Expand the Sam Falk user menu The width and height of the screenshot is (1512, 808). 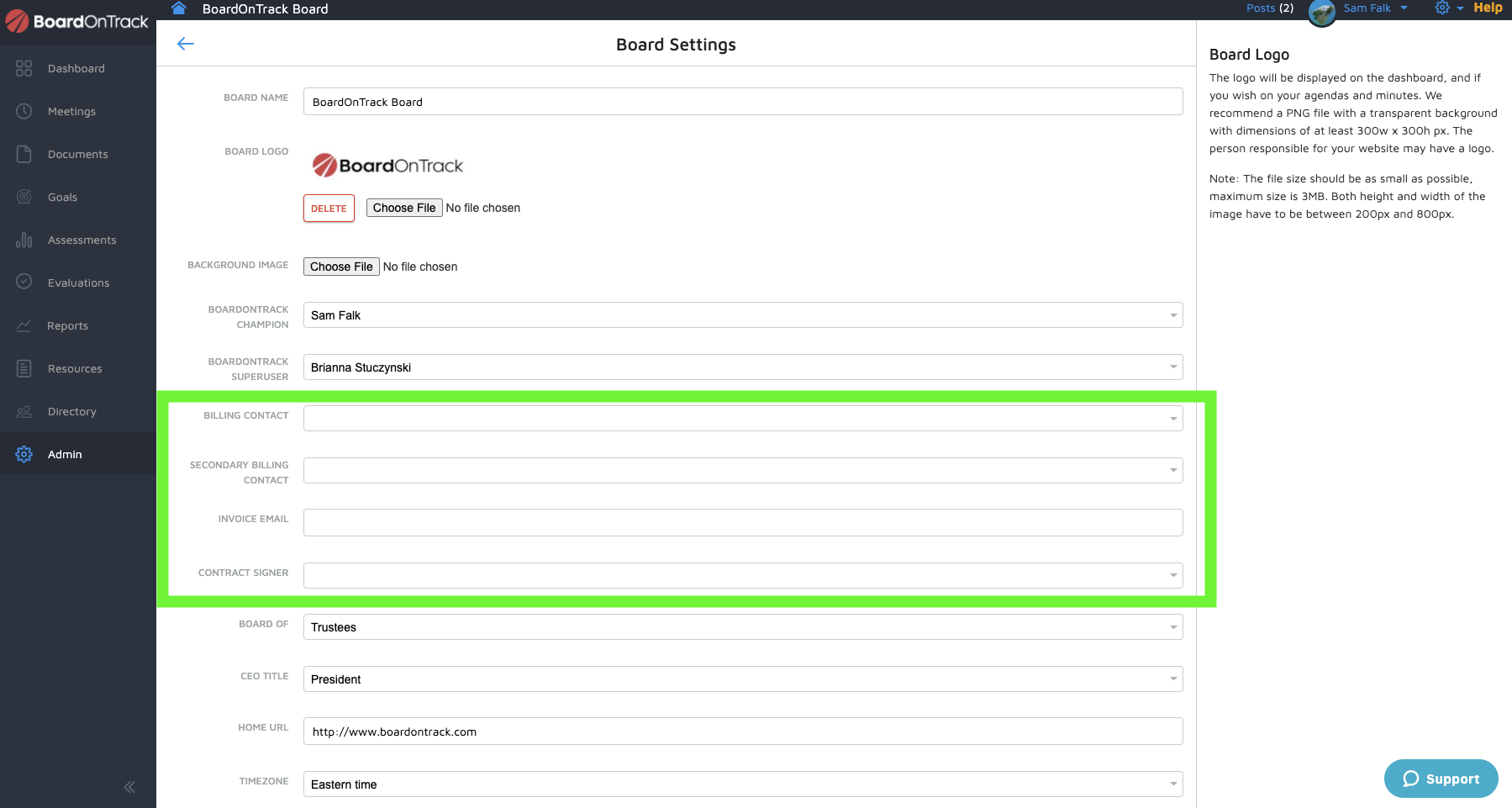point(1375,8)
